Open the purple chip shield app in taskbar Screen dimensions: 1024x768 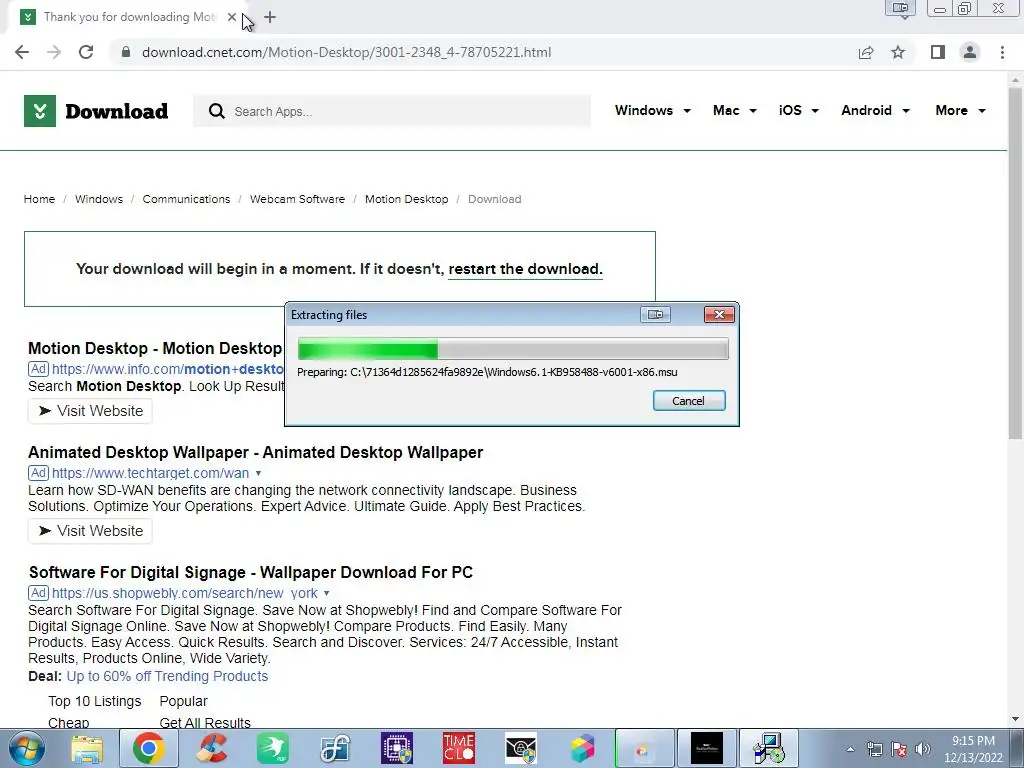(397, 748)
